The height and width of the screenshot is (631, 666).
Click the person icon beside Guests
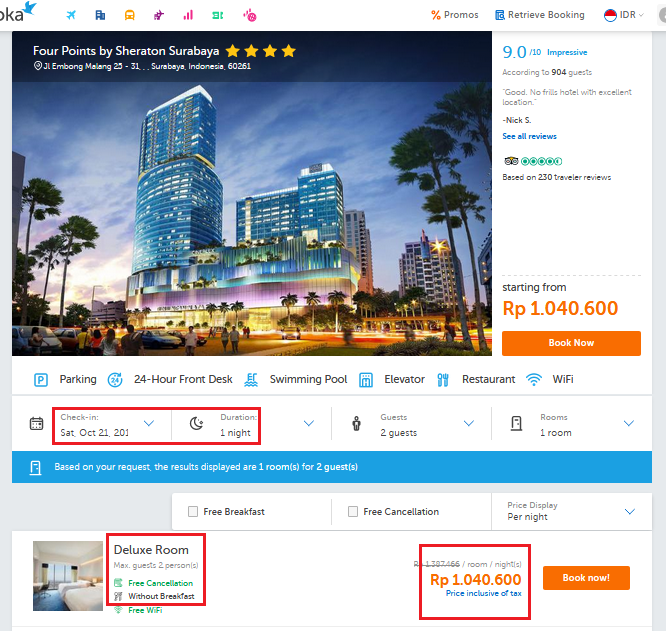357,423
